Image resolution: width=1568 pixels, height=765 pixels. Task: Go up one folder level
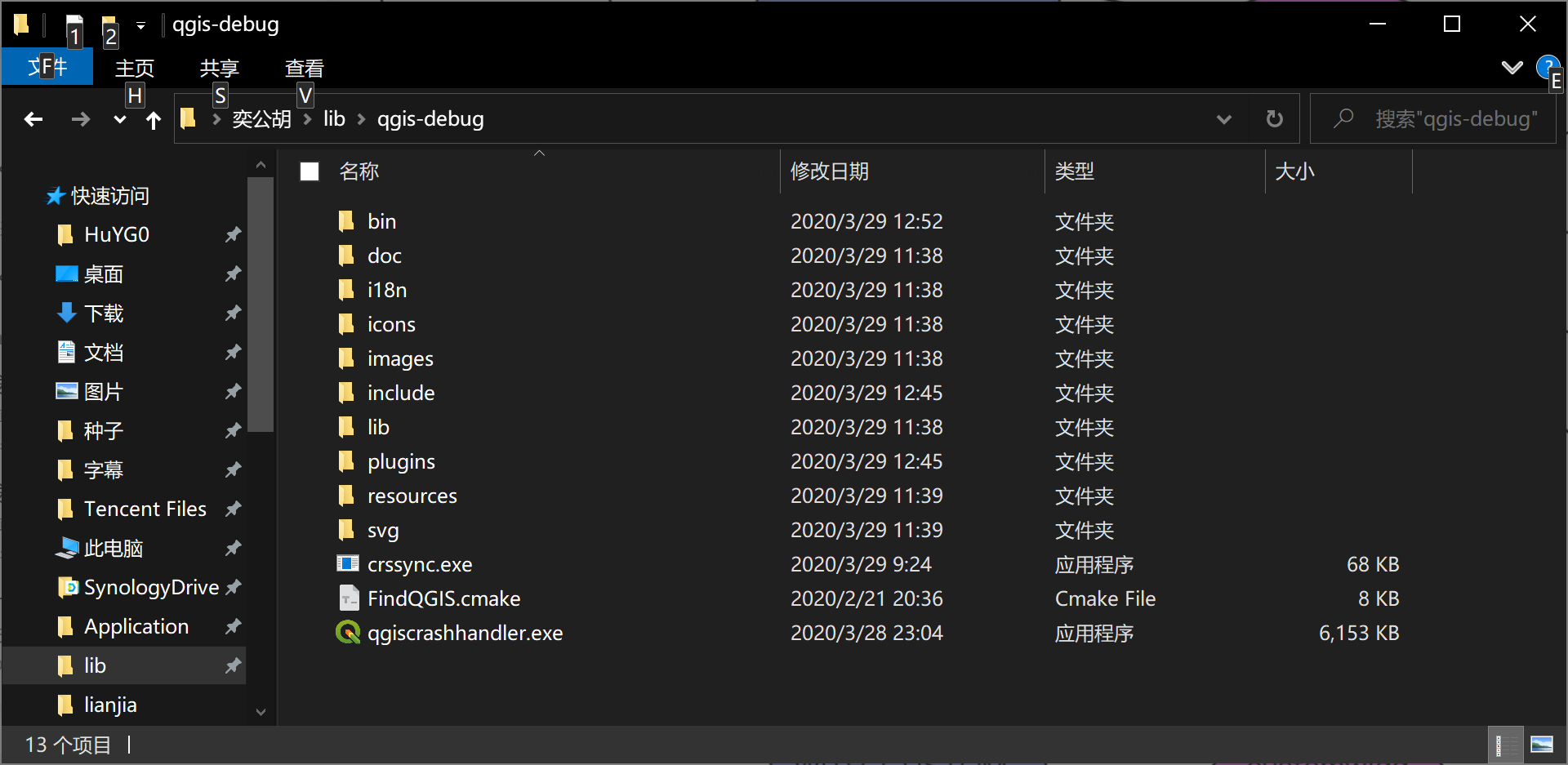coord(153,121)
